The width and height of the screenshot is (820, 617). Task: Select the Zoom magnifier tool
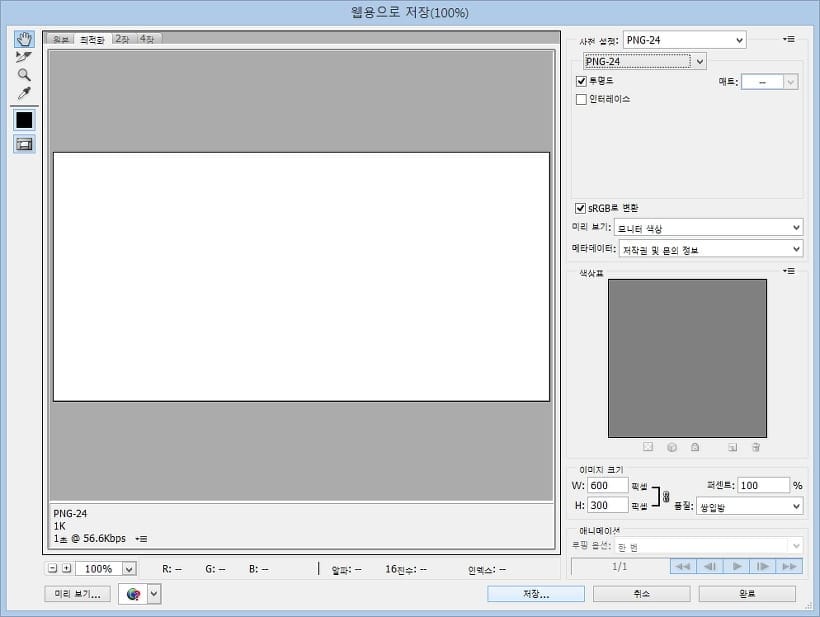pos(24,75)
